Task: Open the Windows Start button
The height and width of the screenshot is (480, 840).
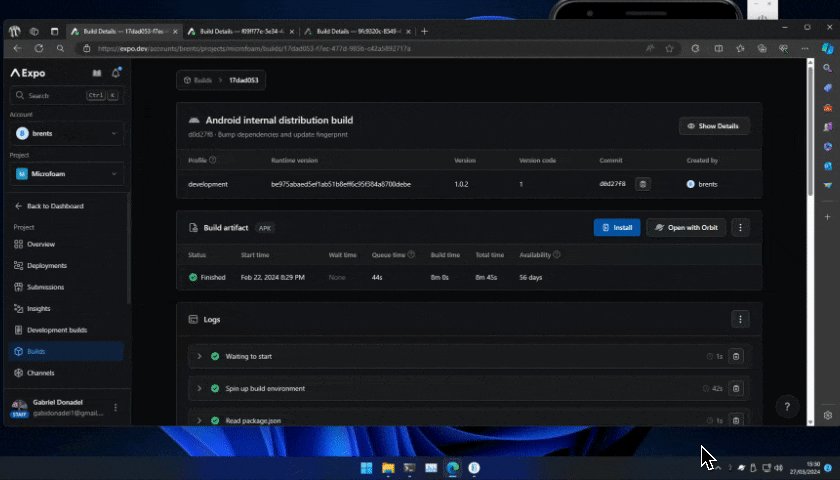Action: pos(366,468)
